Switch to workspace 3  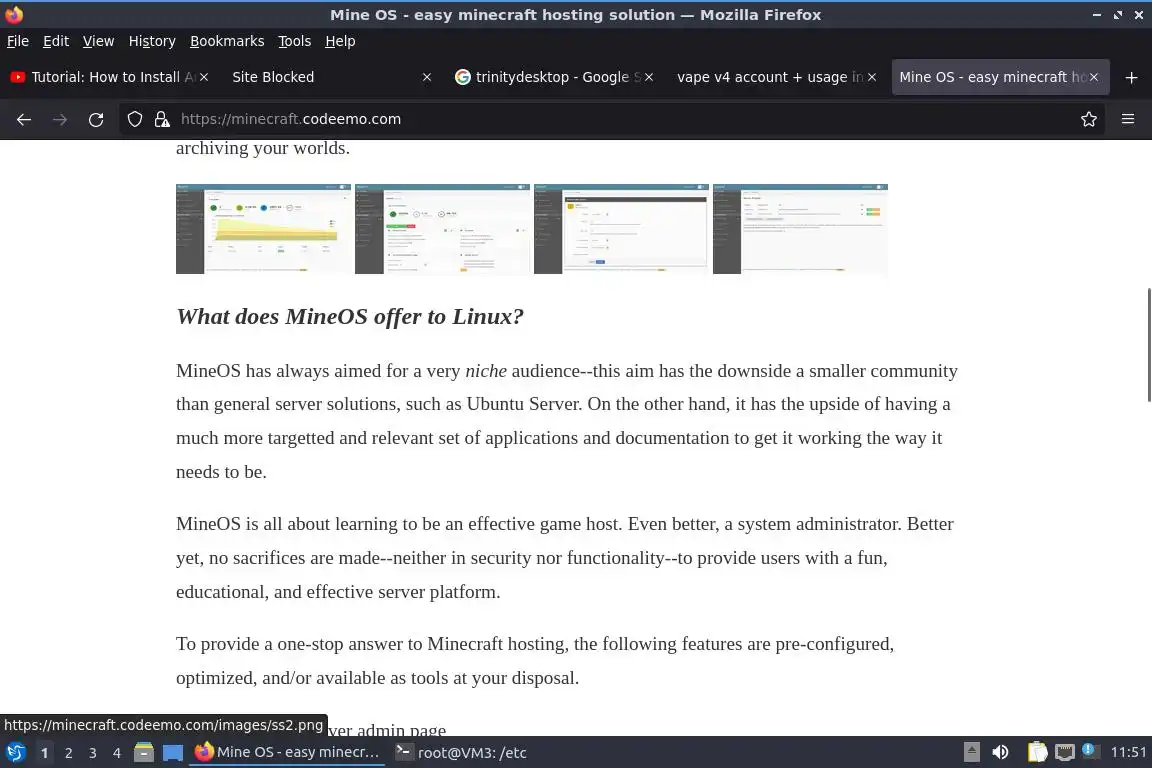tap(93, 753)
